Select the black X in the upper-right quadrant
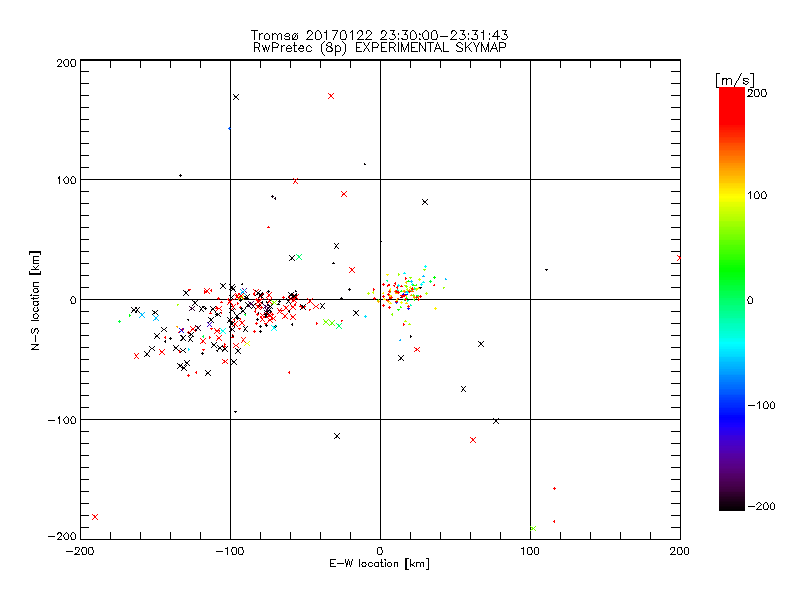This screenshot has height=600, width=800. [424, 202]
